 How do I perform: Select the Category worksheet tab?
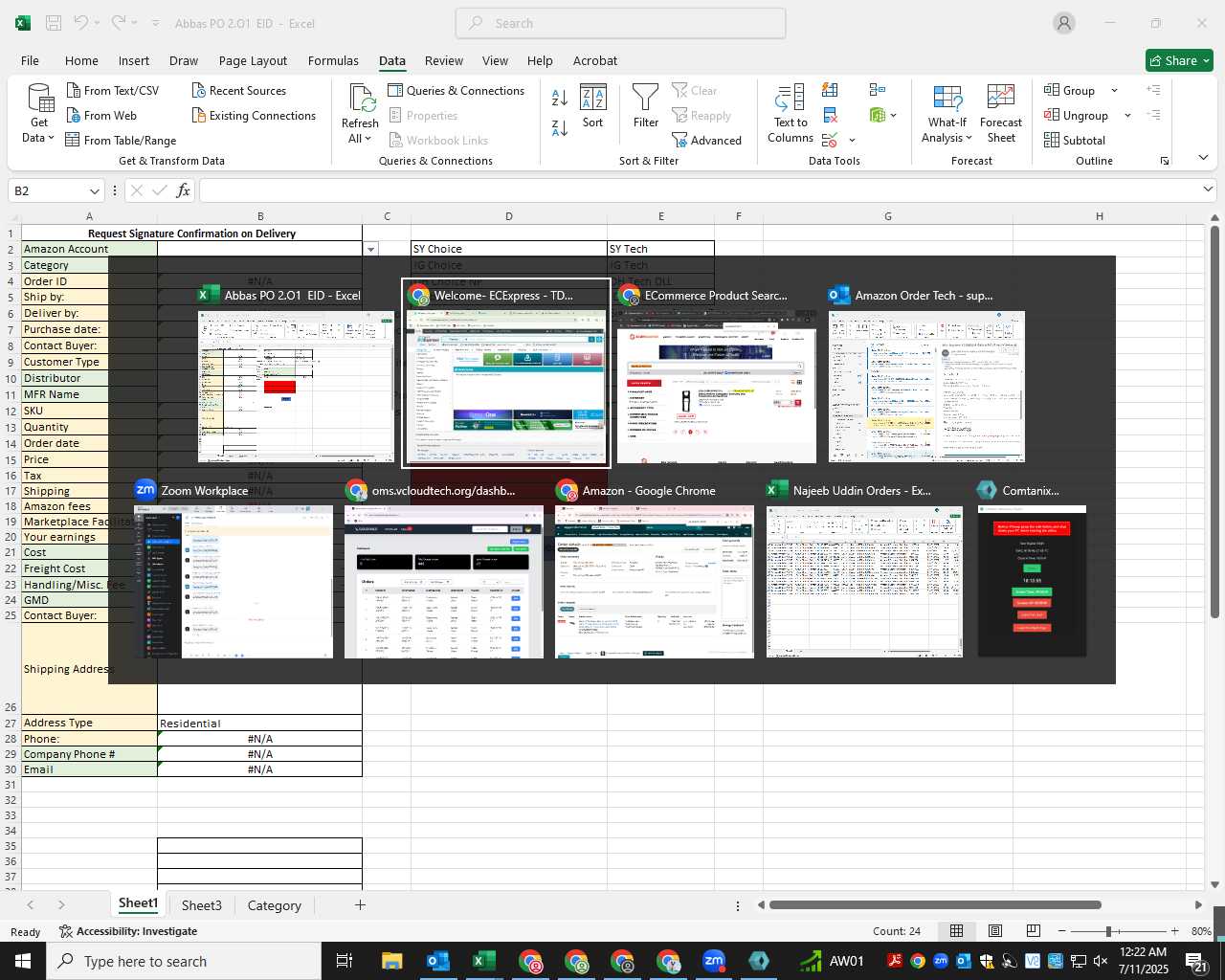click(x=275, y=905)
